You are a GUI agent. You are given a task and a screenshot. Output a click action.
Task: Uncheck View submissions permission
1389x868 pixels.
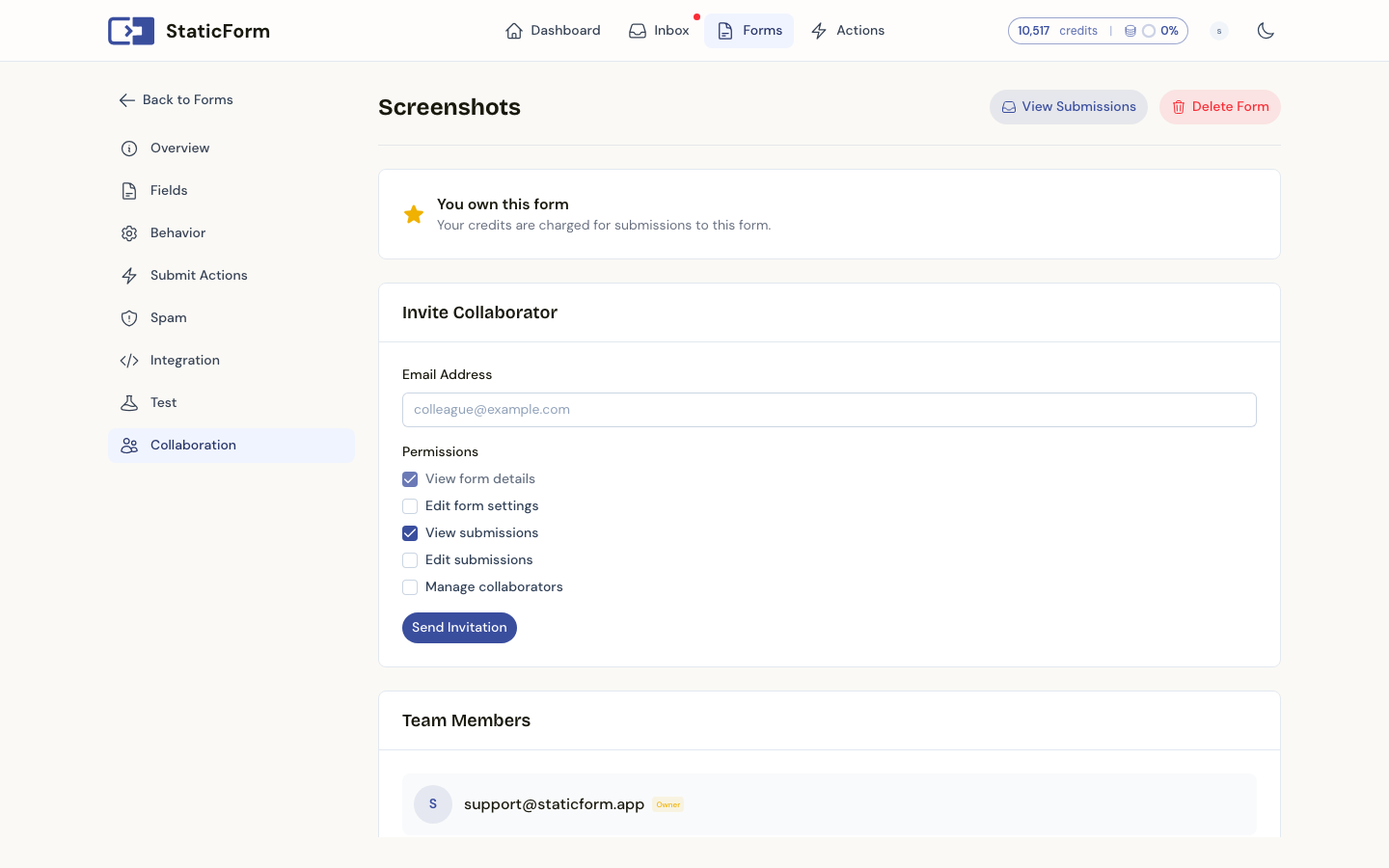(x=410, y=533)
